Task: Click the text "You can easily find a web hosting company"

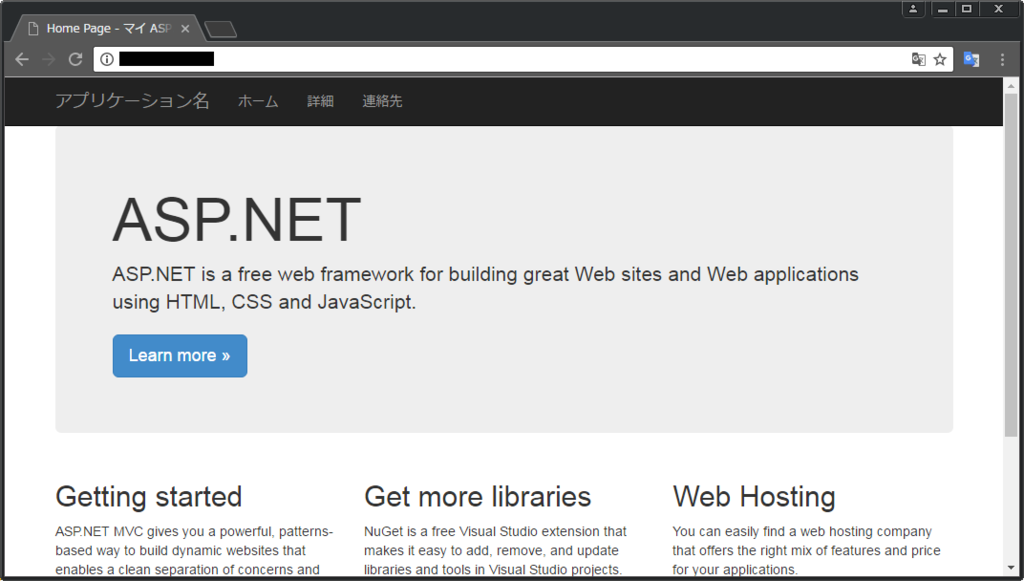Action: [802, 531]
